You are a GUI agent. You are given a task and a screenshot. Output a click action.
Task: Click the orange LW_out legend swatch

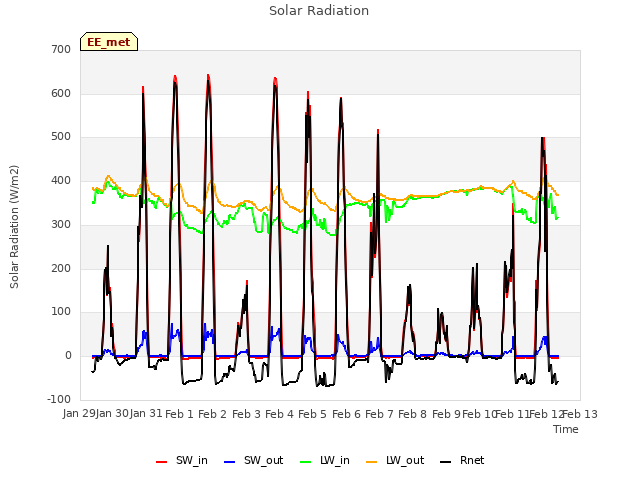[372, 462]
